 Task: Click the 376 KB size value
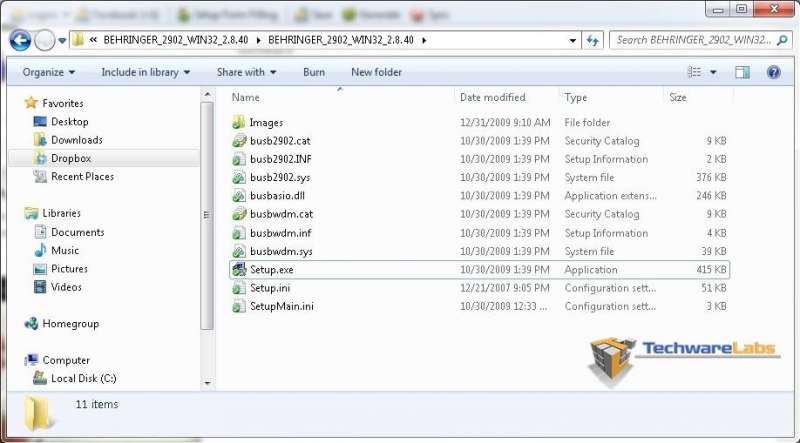(711, 178)
